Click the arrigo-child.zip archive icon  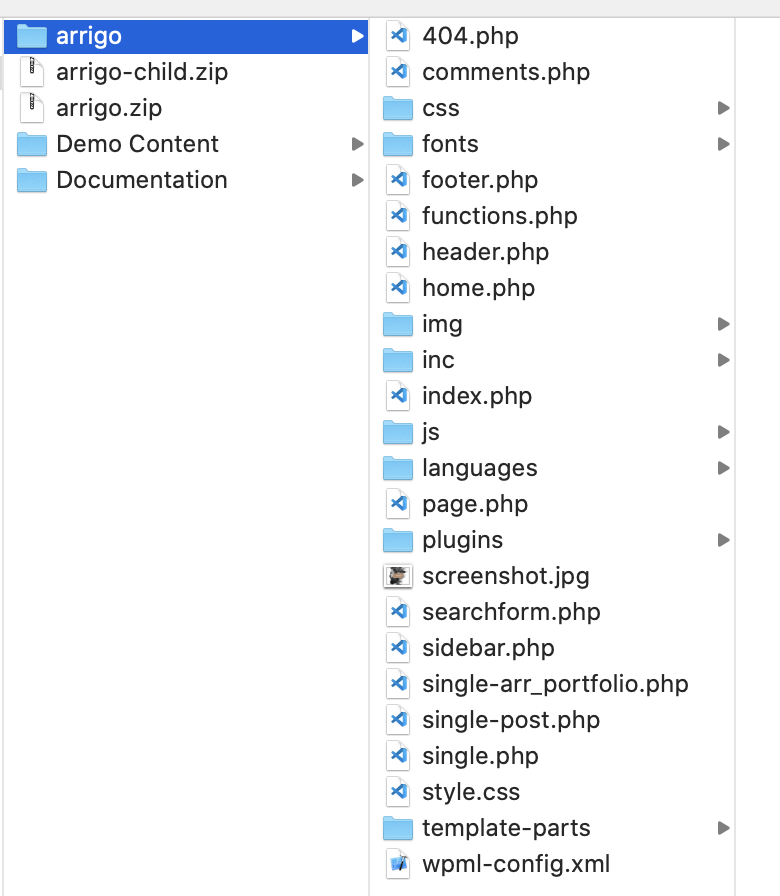coord(32,73)
